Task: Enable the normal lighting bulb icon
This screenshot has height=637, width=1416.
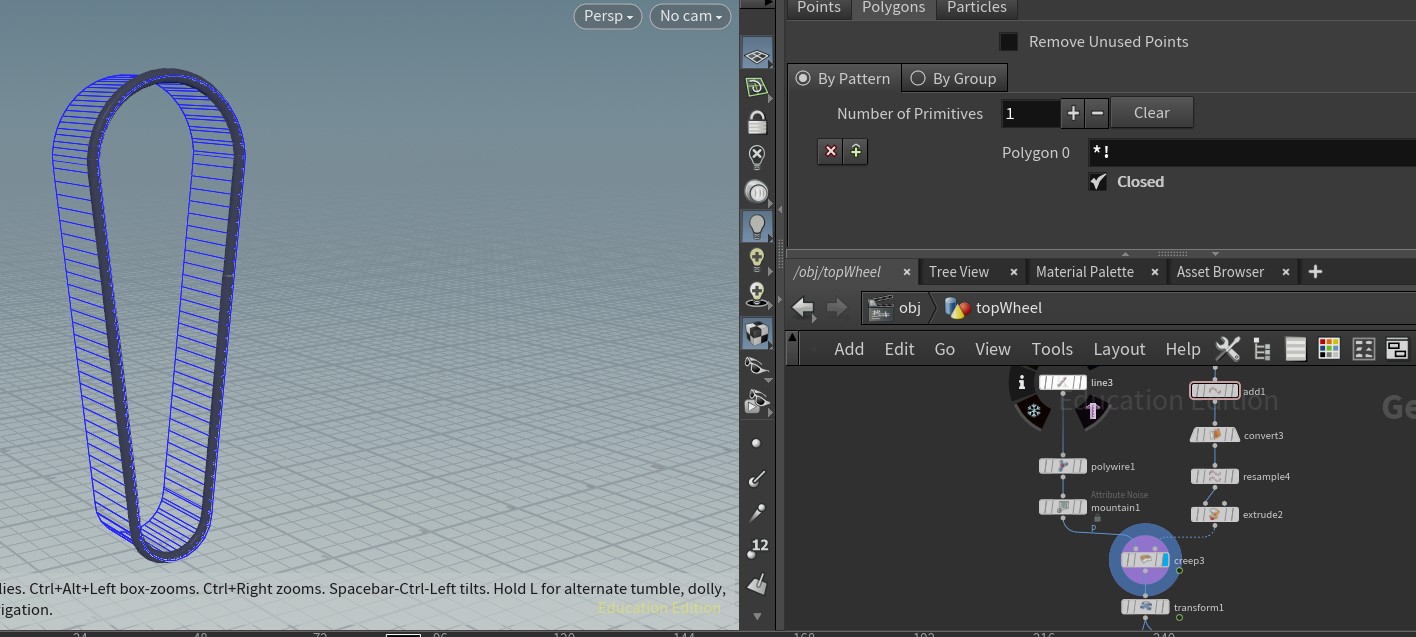Action: click(757, 226)
